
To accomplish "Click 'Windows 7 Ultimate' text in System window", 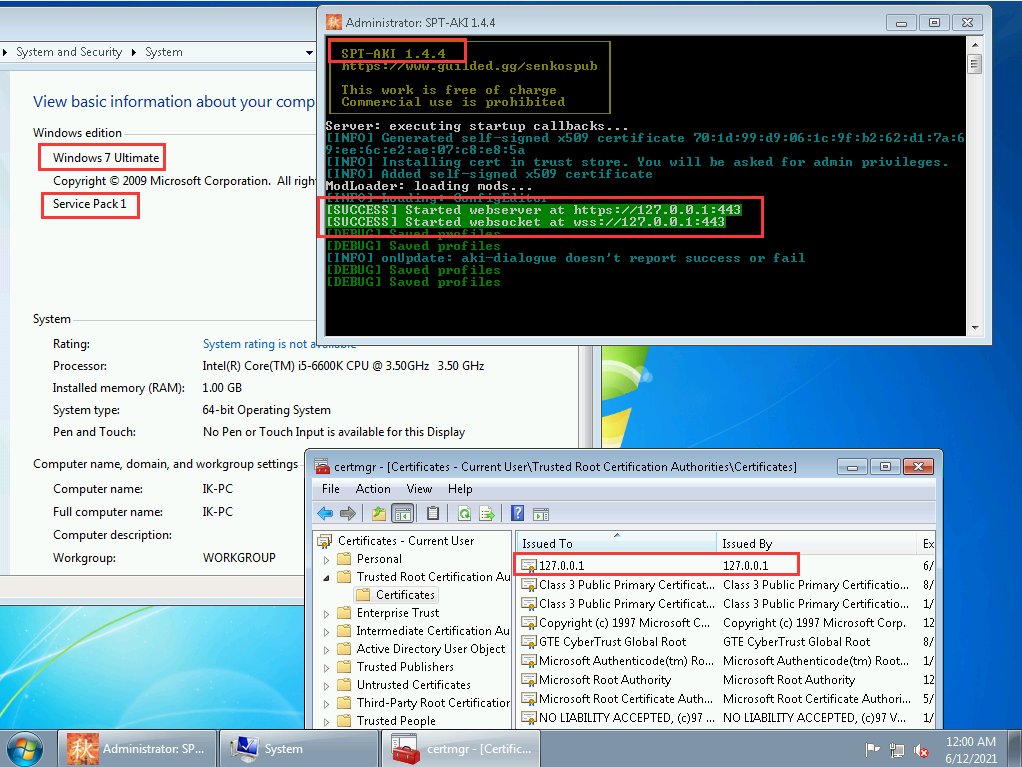I will (x=106, y=158).
